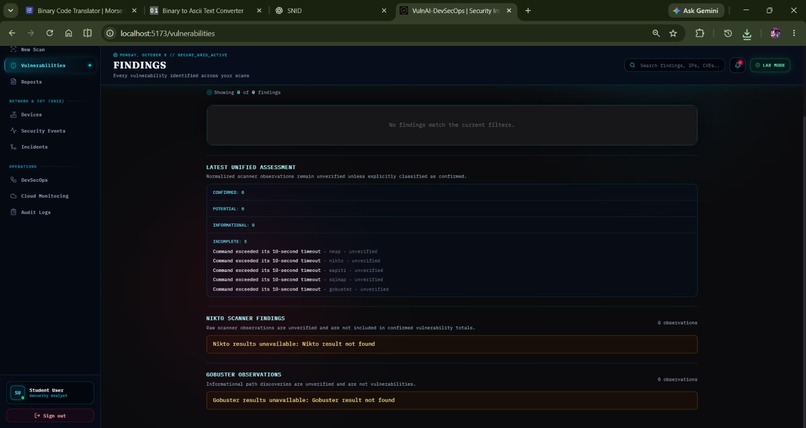Open the page zoom magnifier icon

pyautogui.click(x=656, y=33)
